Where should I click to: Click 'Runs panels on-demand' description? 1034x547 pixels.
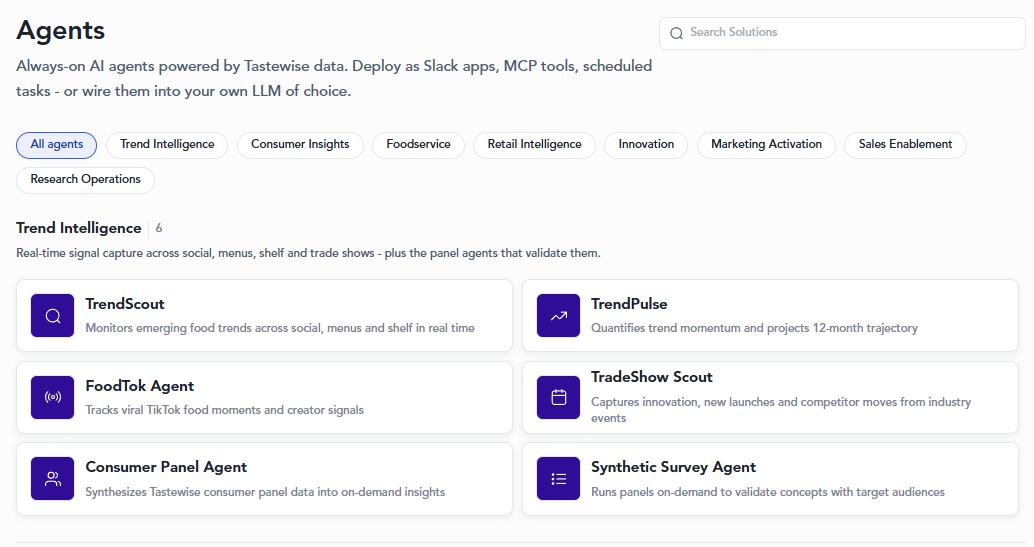click(768, 492)
